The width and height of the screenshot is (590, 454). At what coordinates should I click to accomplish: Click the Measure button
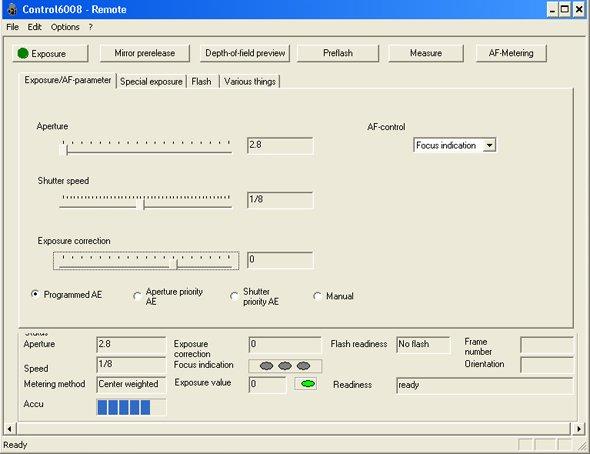[x=426, y=53]
